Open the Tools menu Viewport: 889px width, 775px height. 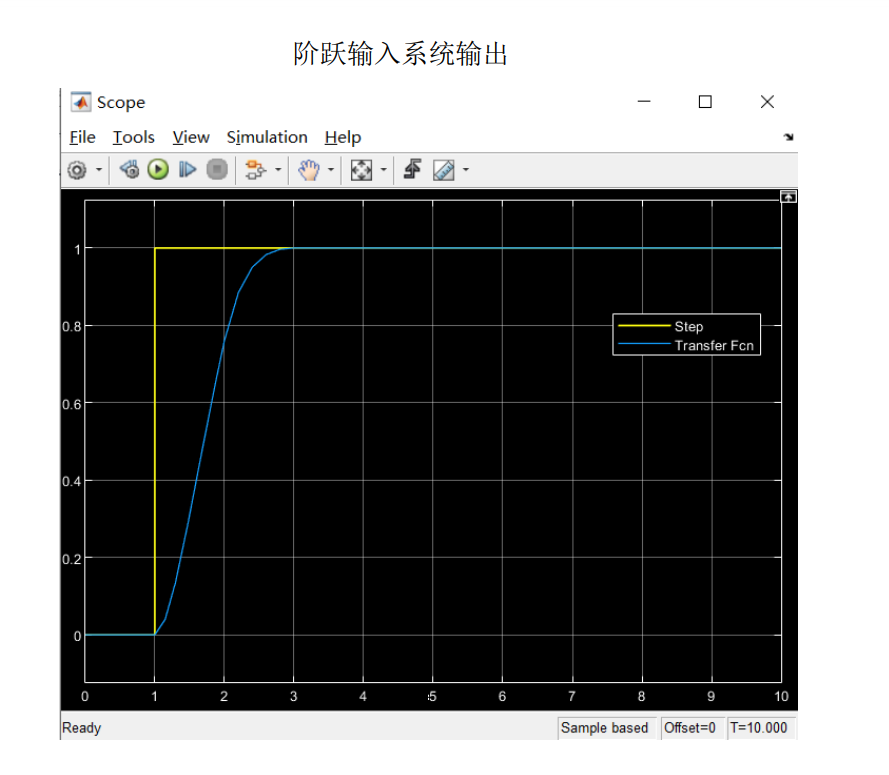point(133,137)
